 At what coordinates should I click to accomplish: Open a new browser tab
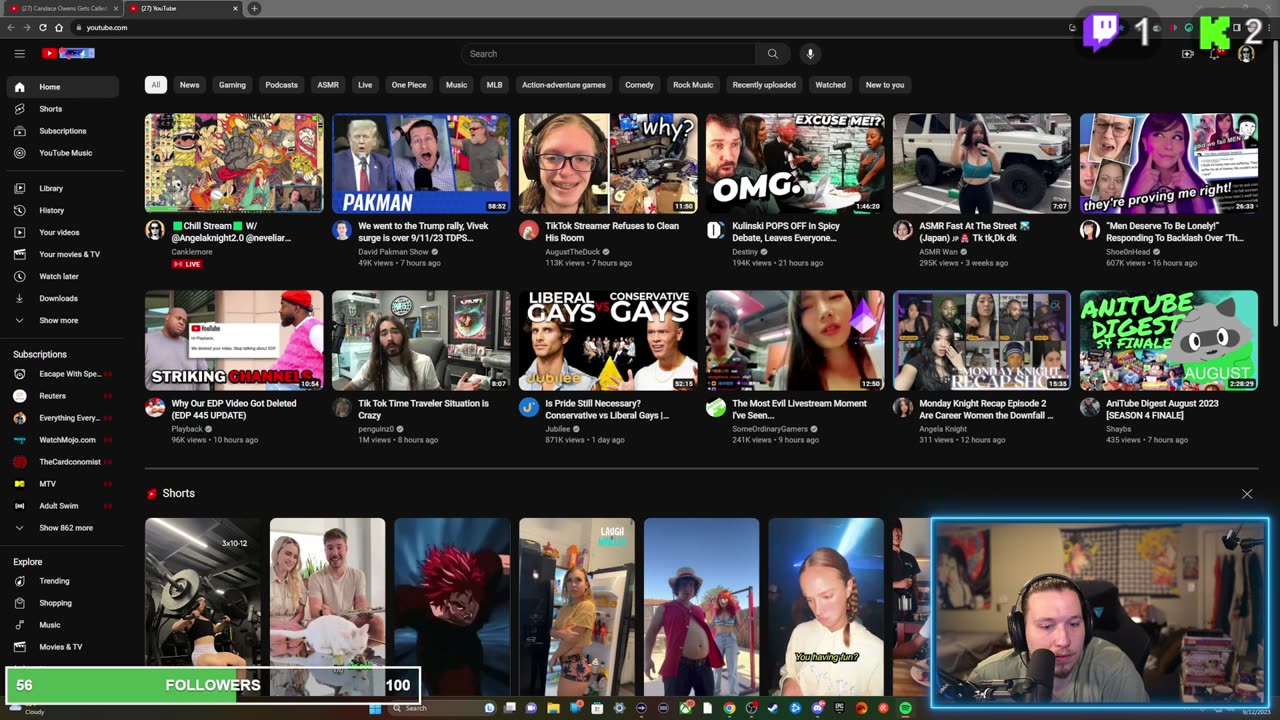[x=254, y=8]
